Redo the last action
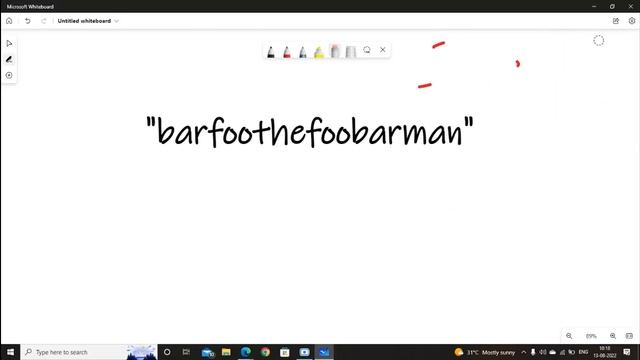This screenshot has width=640, height=360. coord(44,21)
